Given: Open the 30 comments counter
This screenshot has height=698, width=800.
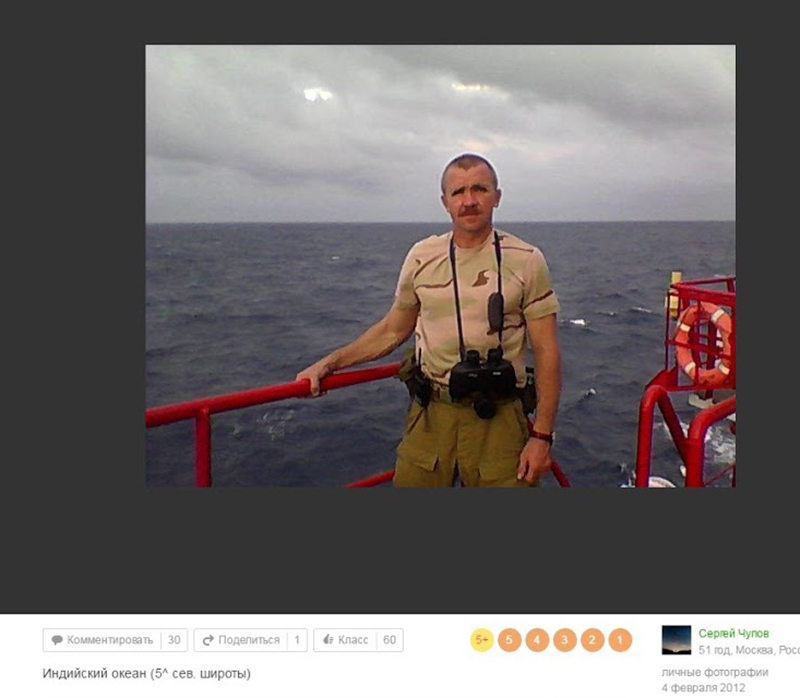Looking at the screenshot, I should click(x=174, y=640).
